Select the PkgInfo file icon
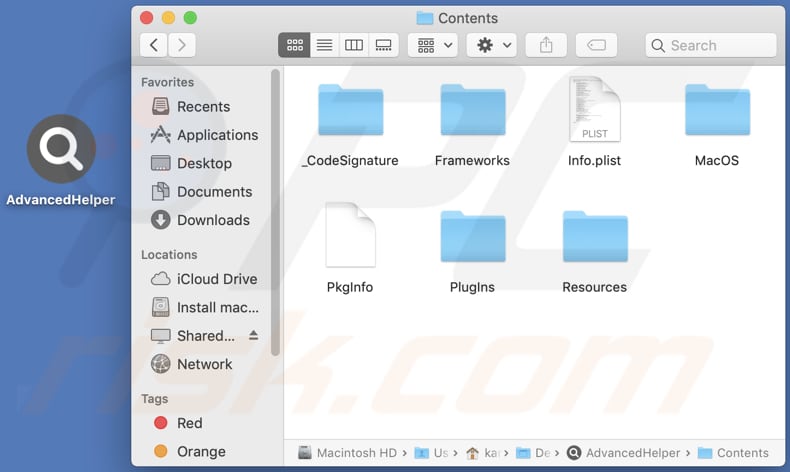Image resolution: width=790 pixels, height=472 pixels. pyautogui.click(x=350, y=235)
